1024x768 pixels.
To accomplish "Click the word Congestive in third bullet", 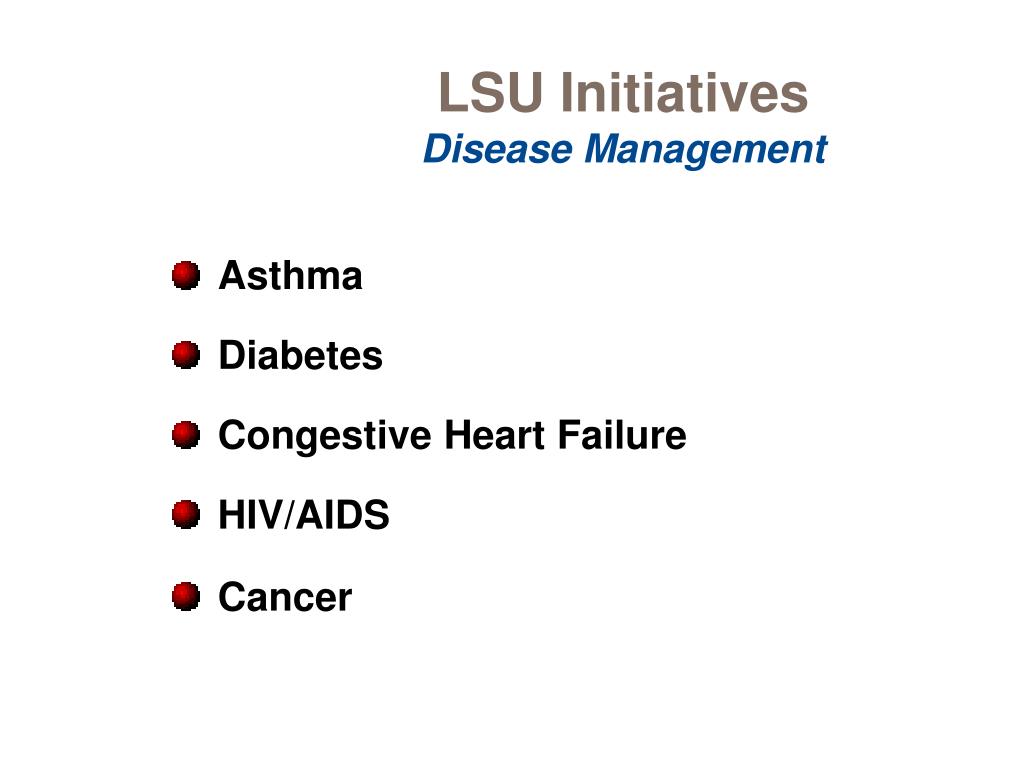I will (325, 437).
